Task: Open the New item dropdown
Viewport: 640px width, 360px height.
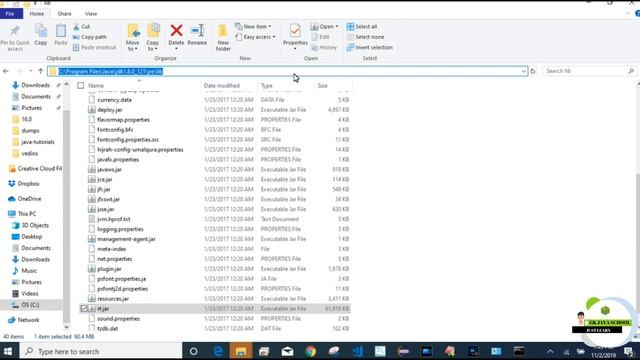Action: click(x=253, y=27)
